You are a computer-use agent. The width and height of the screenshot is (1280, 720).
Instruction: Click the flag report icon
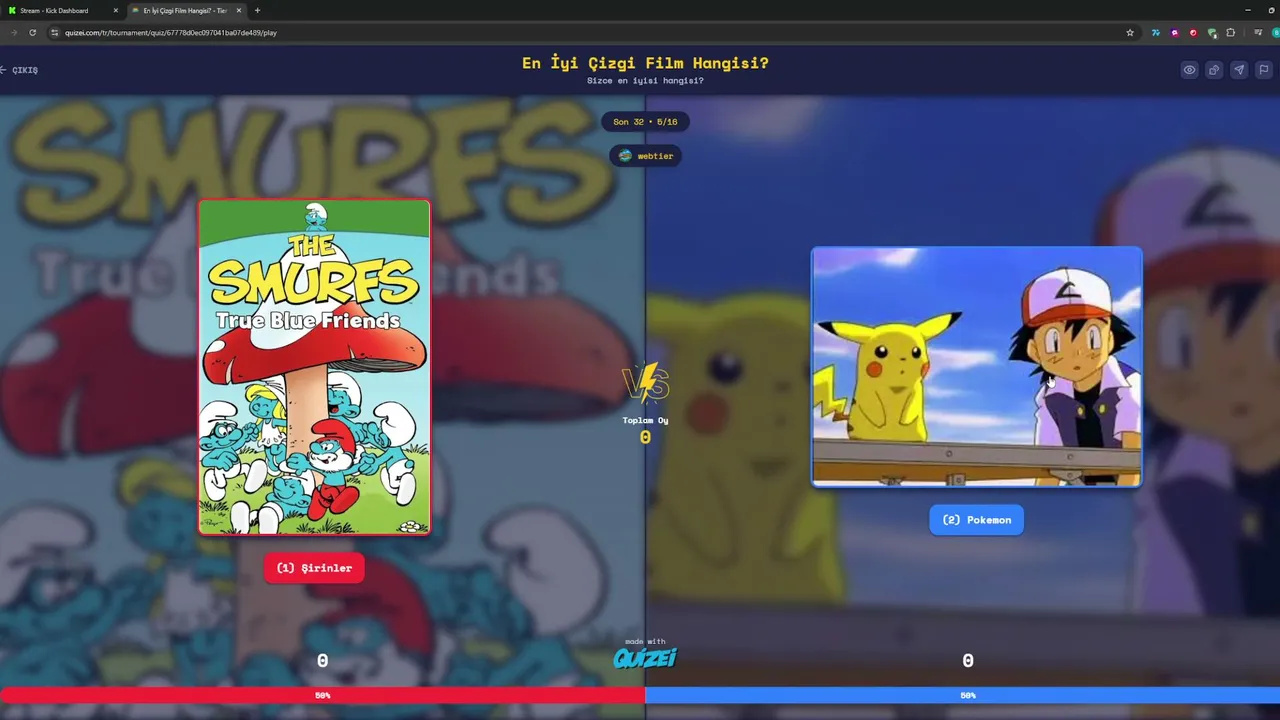pyautogui.click(x=1264, y=70)
